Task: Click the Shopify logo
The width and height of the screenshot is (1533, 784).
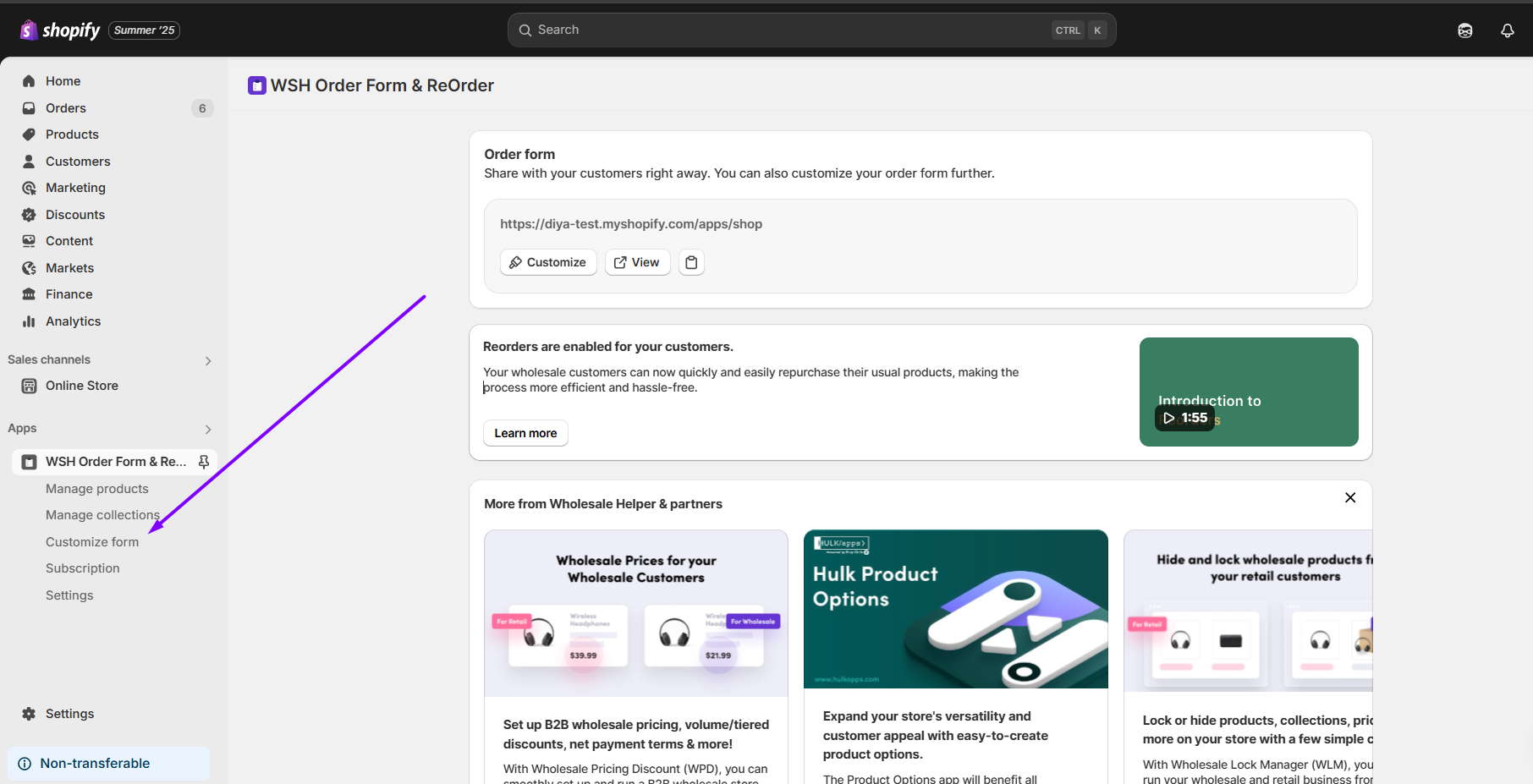Action: 60,30
